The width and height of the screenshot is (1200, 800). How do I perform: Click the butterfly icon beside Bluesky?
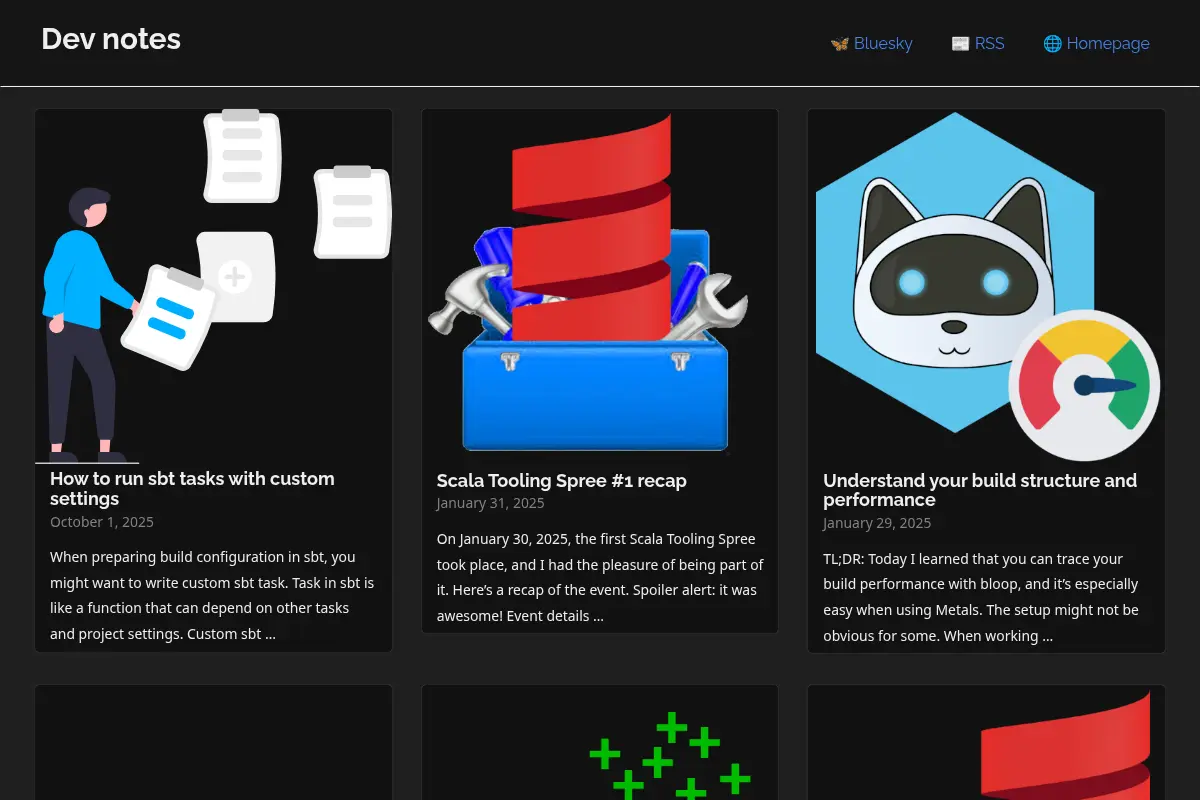click(x=840, y=44)
